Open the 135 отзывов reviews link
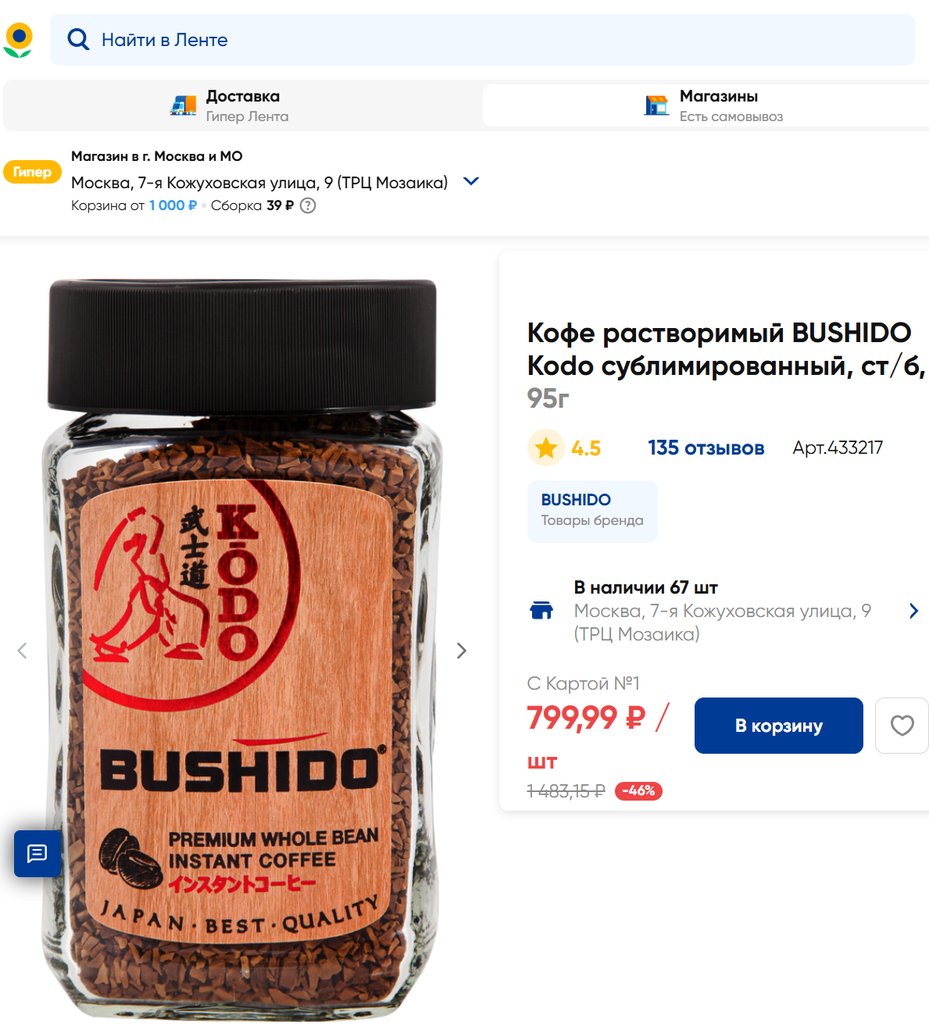Image resolution: width=929 pixels, height=1024 pixels. click(x=706, y=448)
